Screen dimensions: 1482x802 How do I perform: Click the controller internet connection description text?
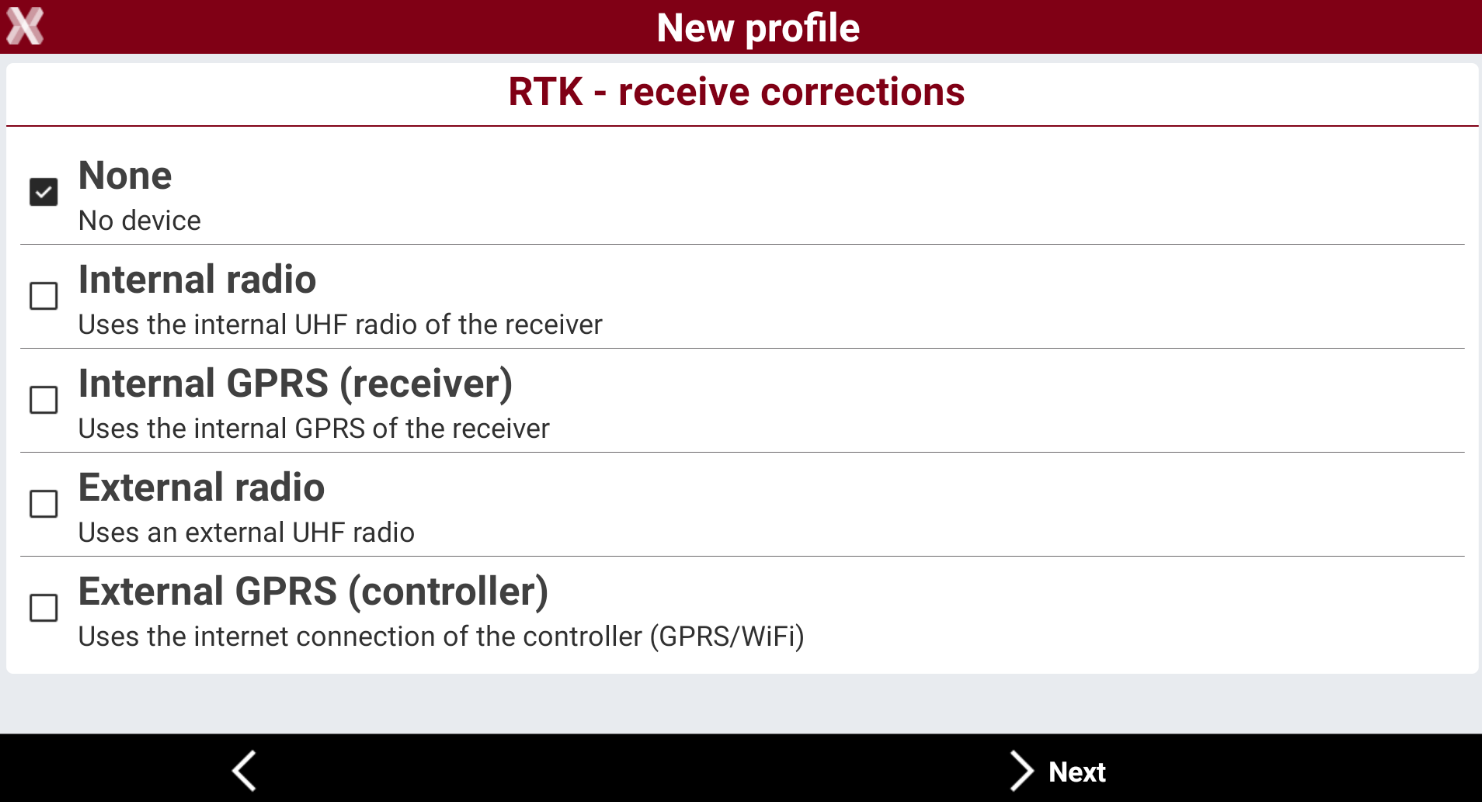pyautogui.click(x=441, y=637)
